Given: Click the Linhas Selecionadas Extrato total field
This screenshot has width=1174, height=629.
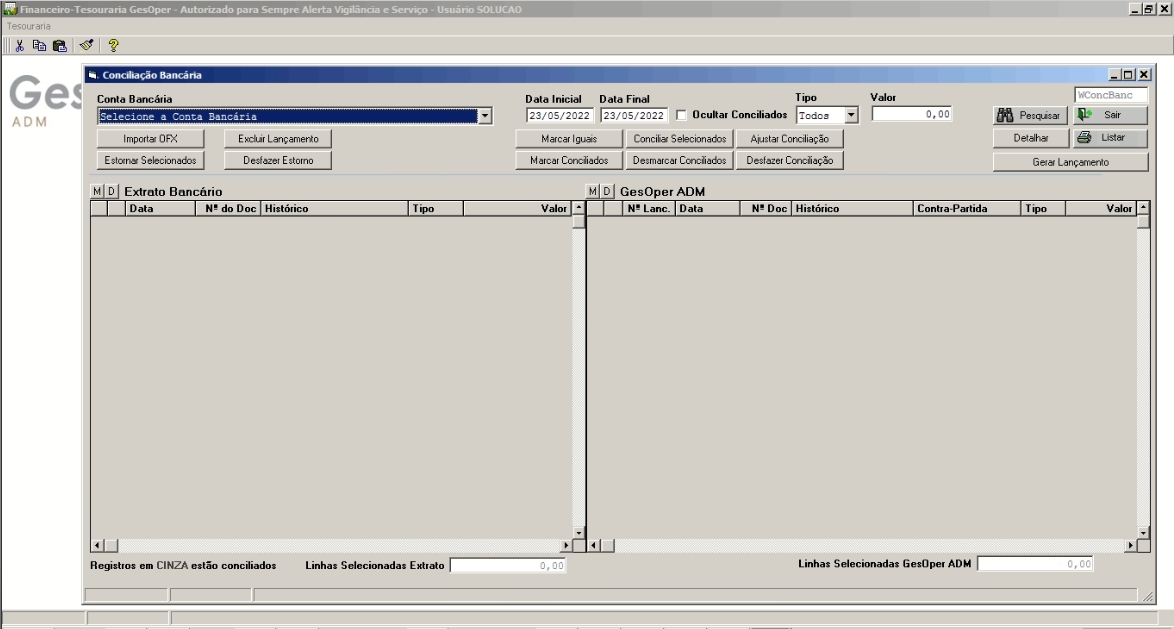Looking at the screenshot, I should pos(508,565).
